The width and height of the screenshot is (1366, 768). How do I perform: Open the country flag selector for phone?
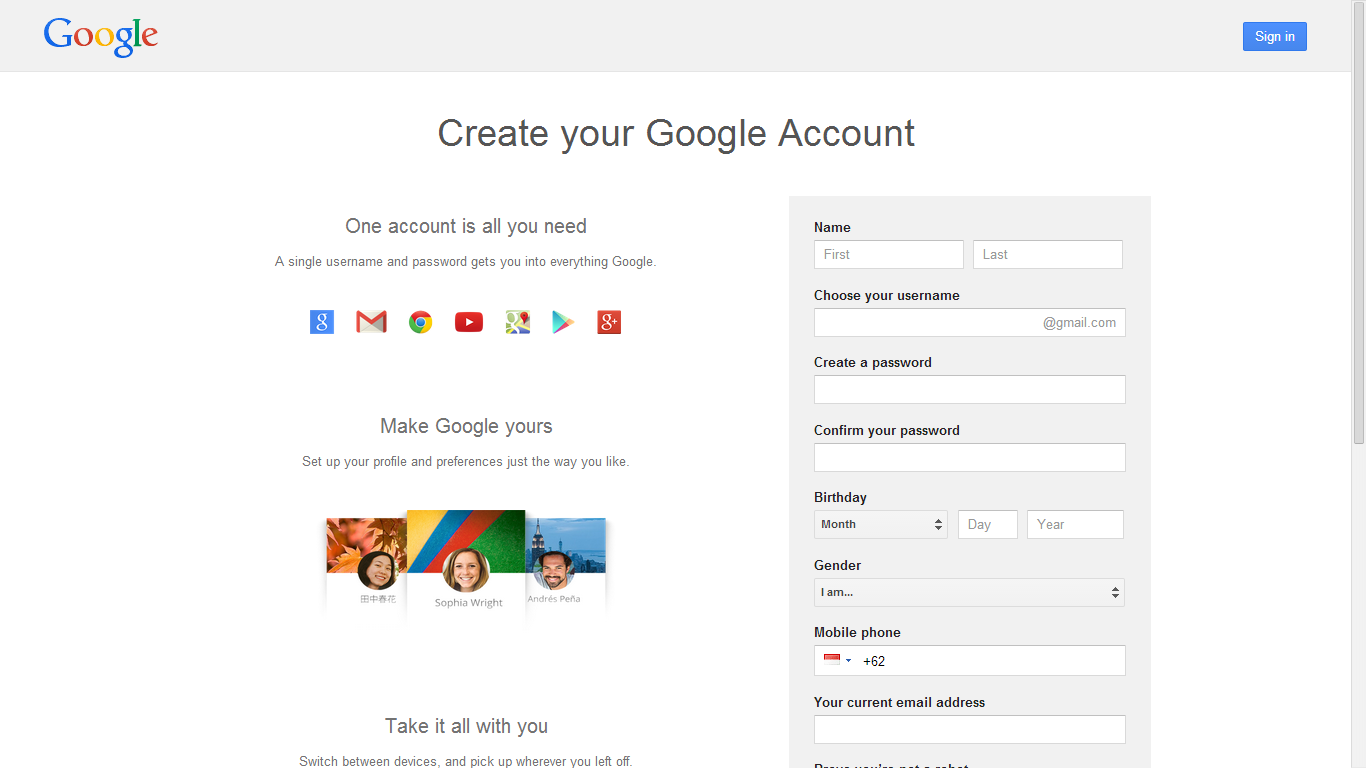coord(837,660)
